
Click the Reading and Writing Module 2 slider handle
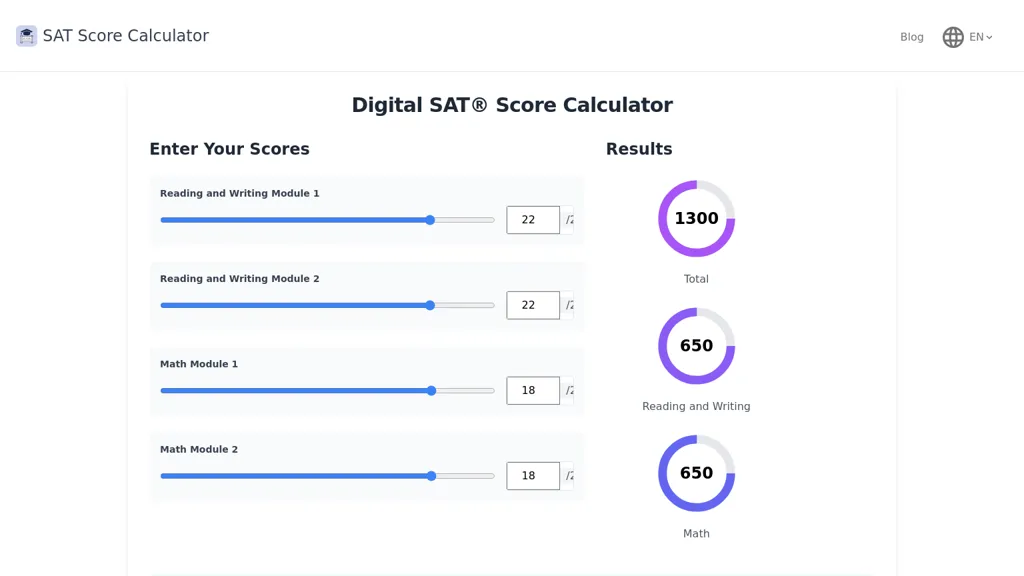430,306
